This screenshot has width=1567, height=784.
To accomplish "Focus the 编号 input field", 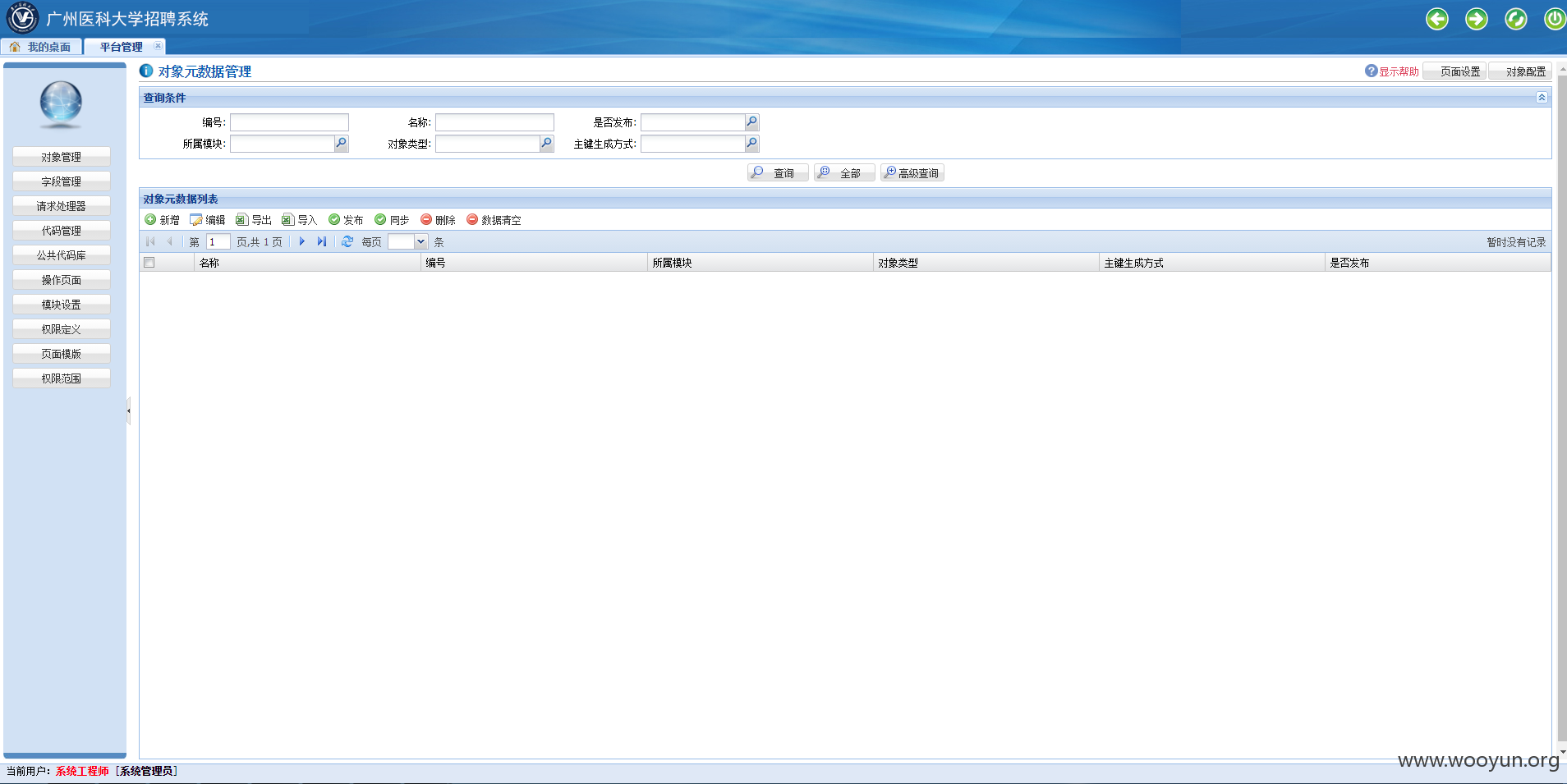I will (289, 122).
